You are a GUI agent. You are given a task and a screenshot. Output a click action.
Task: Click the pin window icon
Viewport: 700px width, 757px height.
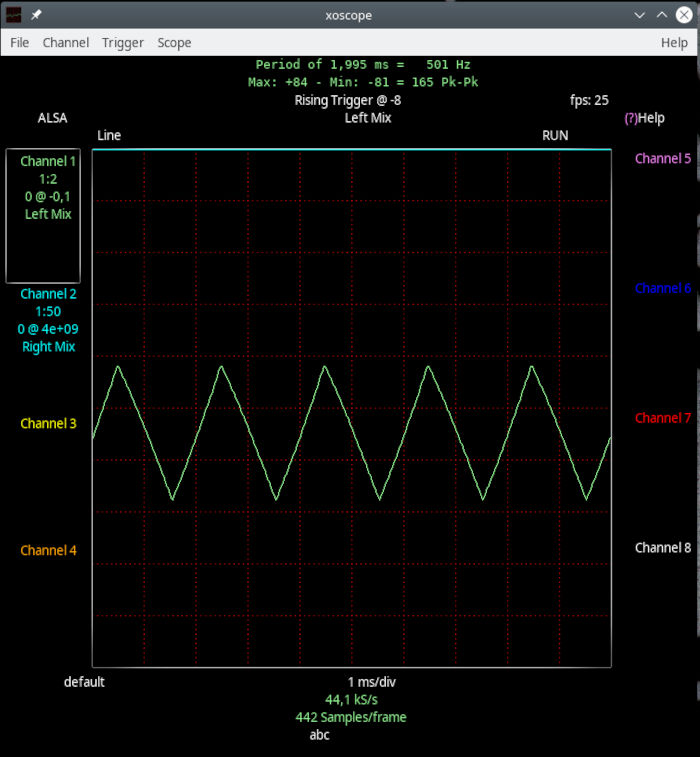coord(36,15)
